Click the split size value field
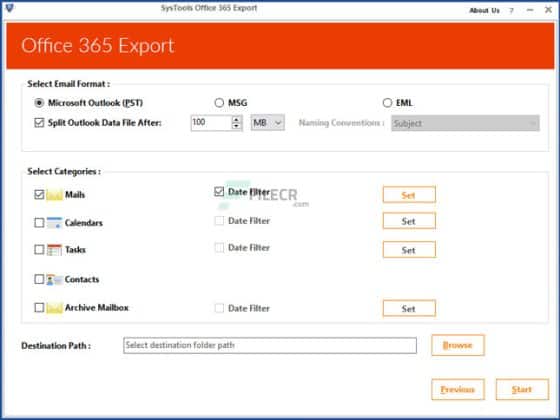 [211, 123]
